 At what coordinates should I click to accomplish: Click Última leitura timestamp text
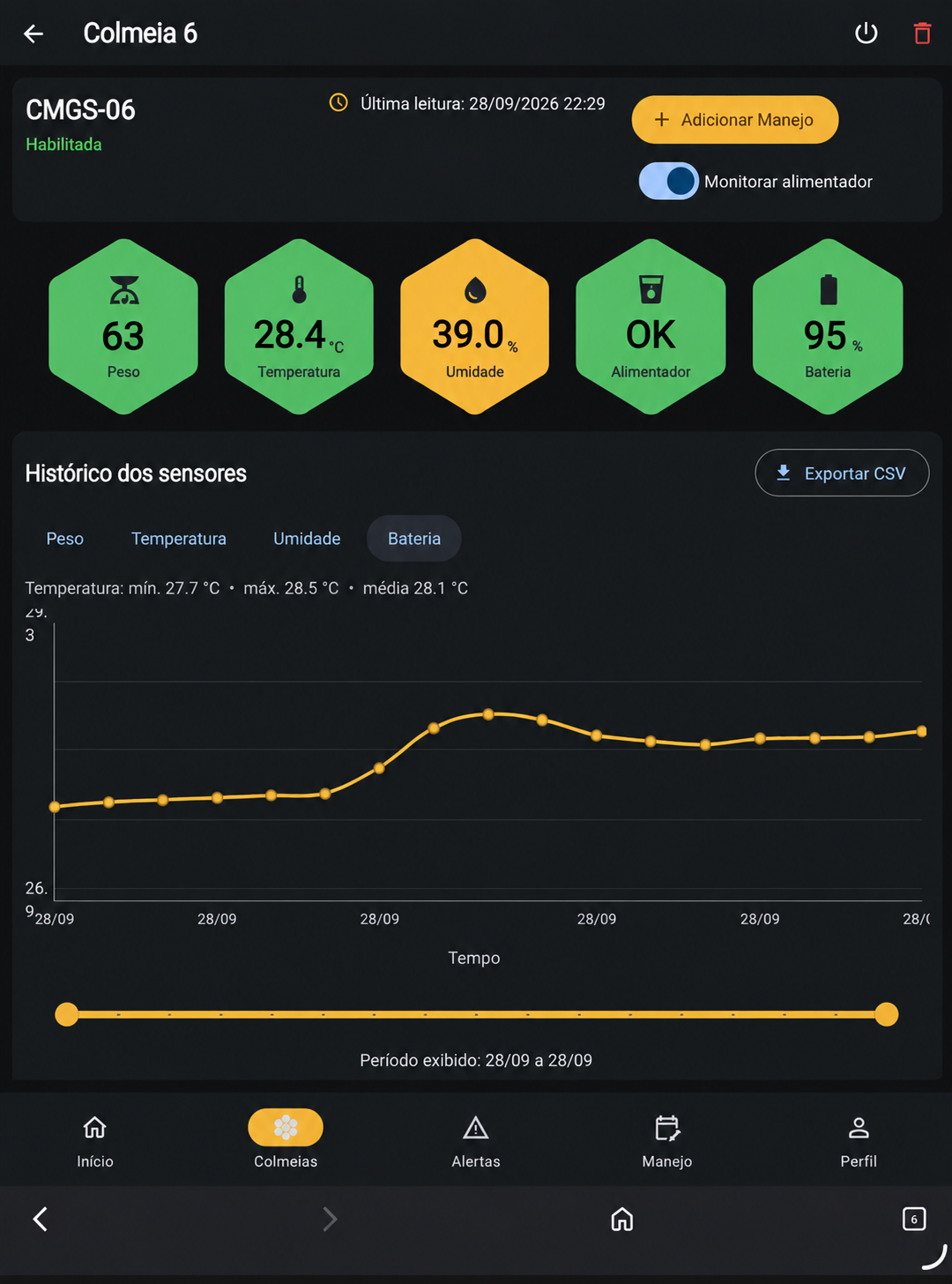point(482,103)
